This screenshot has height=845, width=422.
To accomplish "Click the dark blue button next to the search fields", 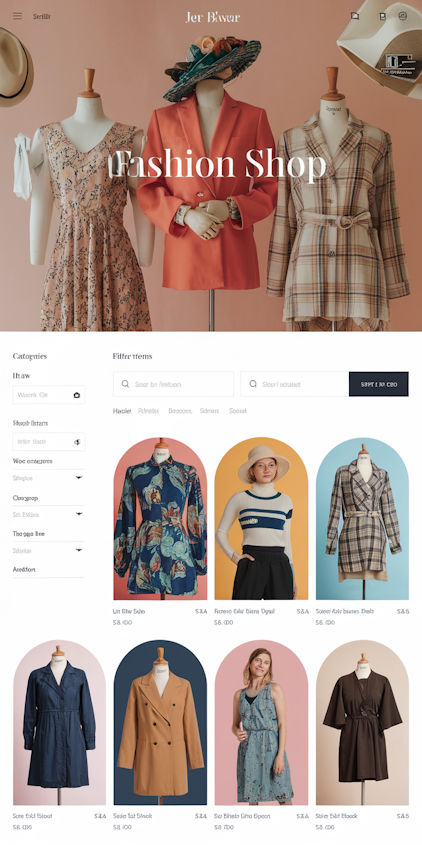I will (x=378, y=384).
